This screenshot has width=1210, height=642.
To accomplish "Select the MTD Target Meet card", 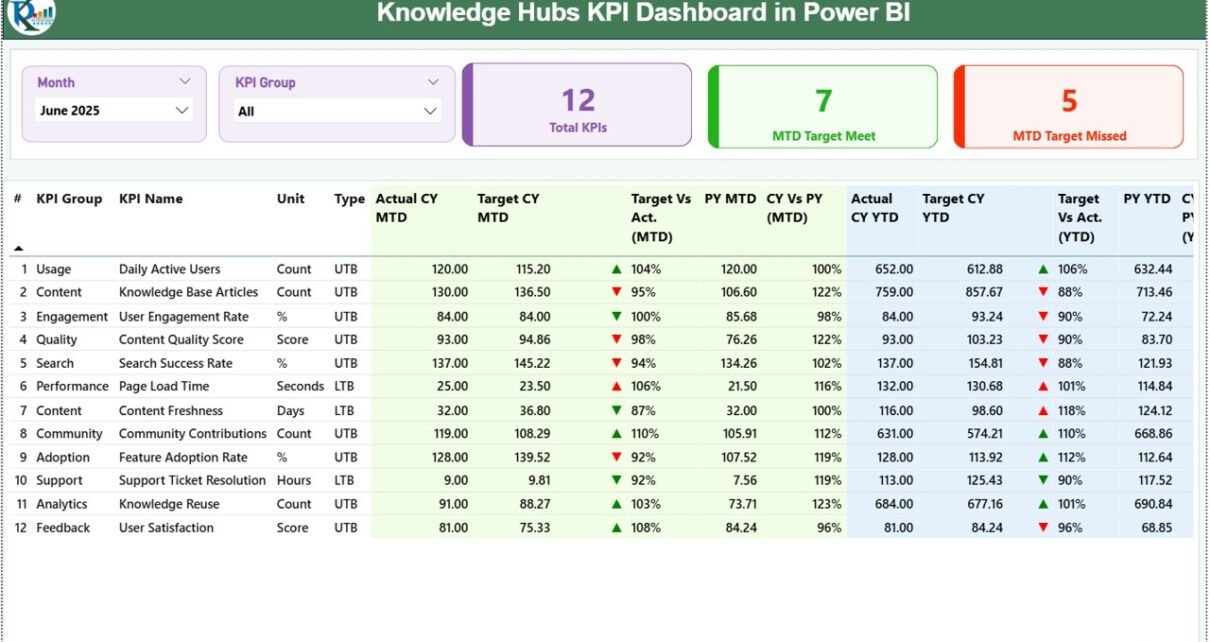I will click(x=823, y=106).
